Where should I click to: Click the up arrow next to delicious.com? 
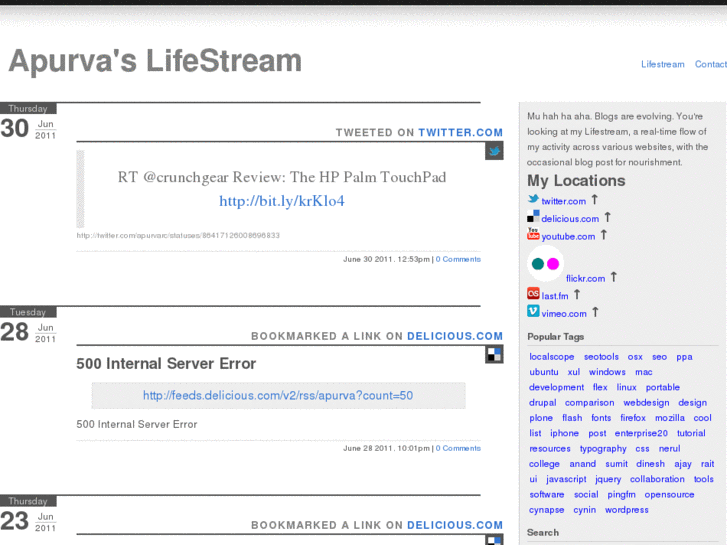coord(607,217)
